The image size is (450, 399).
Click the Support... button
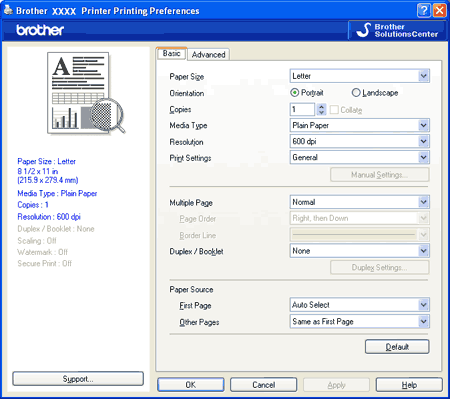coord(78,379)
